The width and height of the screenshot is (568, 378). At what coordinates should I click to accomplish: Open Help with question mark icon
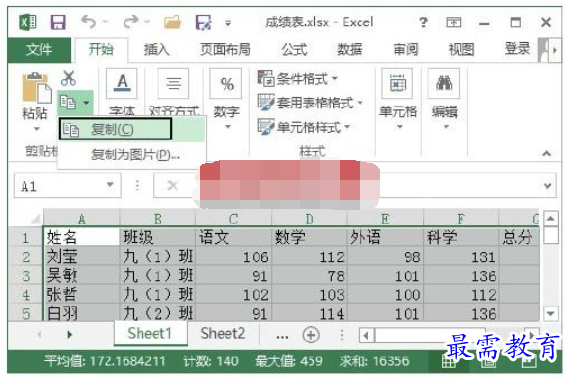pos(423,22)
